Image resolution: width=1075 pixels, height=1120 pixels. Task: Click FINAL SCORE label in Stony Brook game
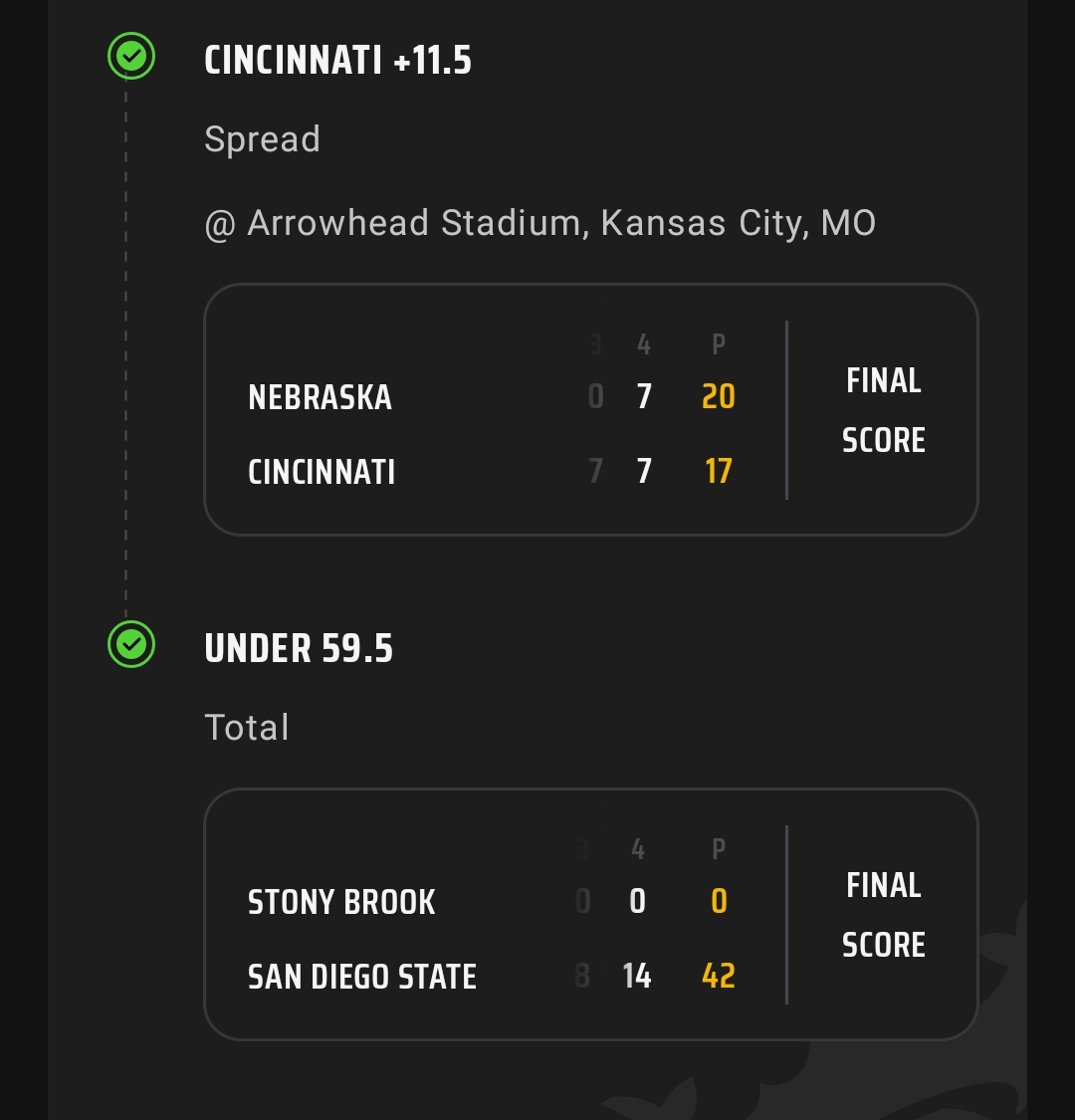pos(883,915)
